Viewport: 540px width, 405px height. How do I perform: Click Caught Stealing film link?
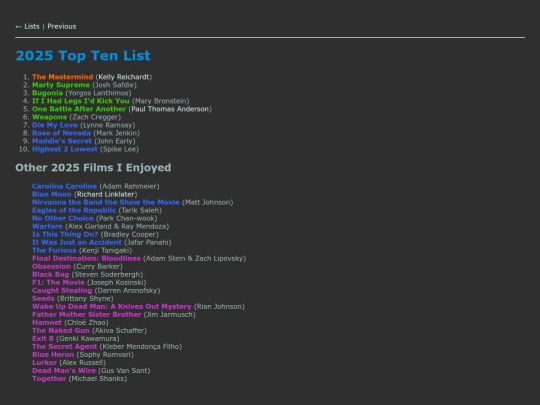[62, 291]
